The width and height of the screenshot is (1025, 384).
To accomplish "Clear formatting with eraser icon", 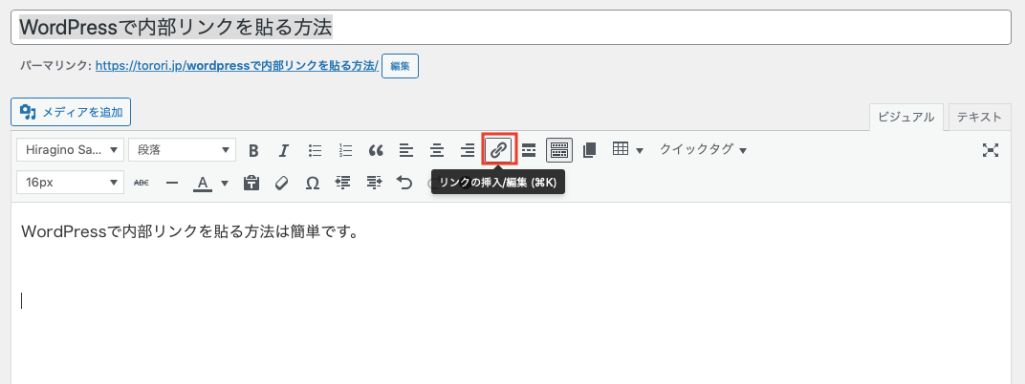I will click(x=281, y=183).
